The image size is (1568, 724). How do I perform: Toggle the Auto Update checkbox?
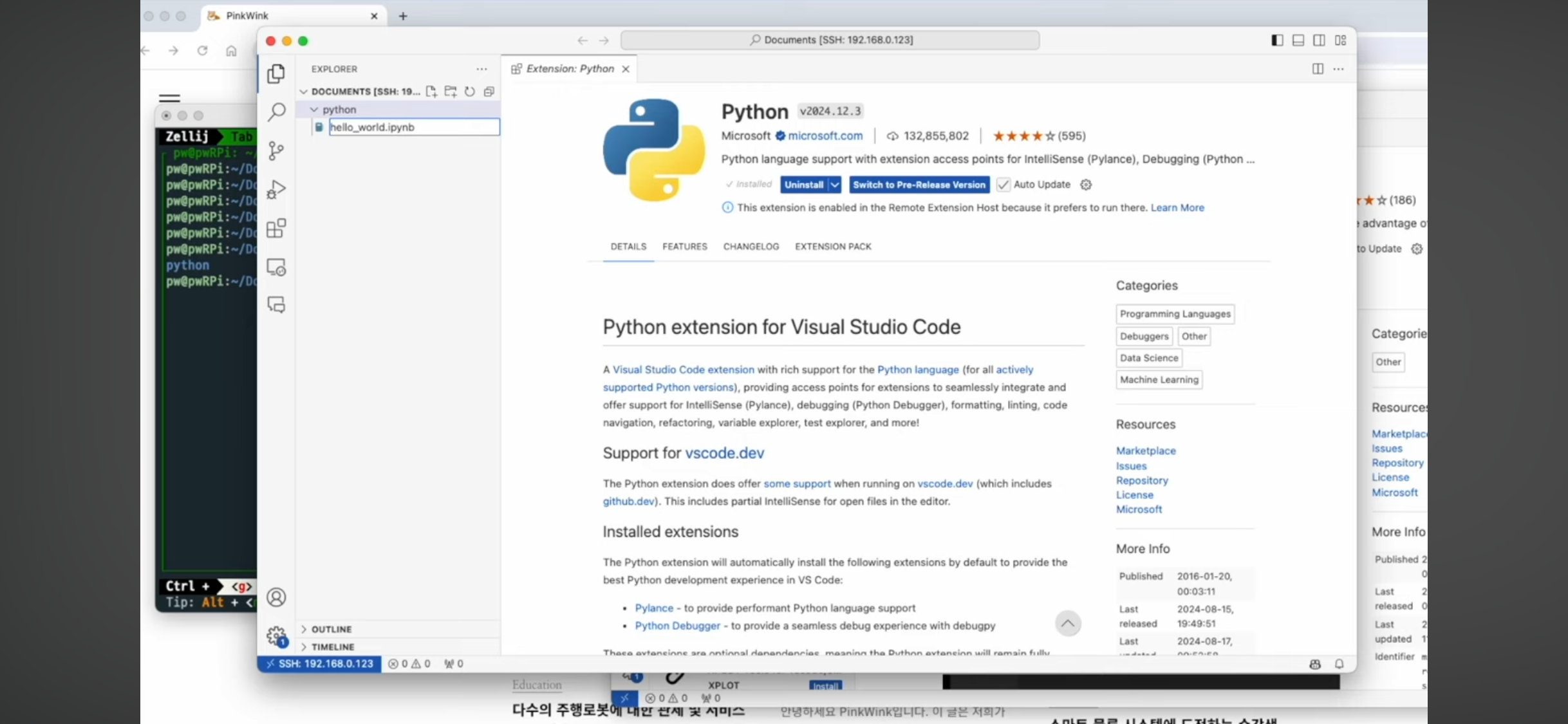click(1003, 185)
